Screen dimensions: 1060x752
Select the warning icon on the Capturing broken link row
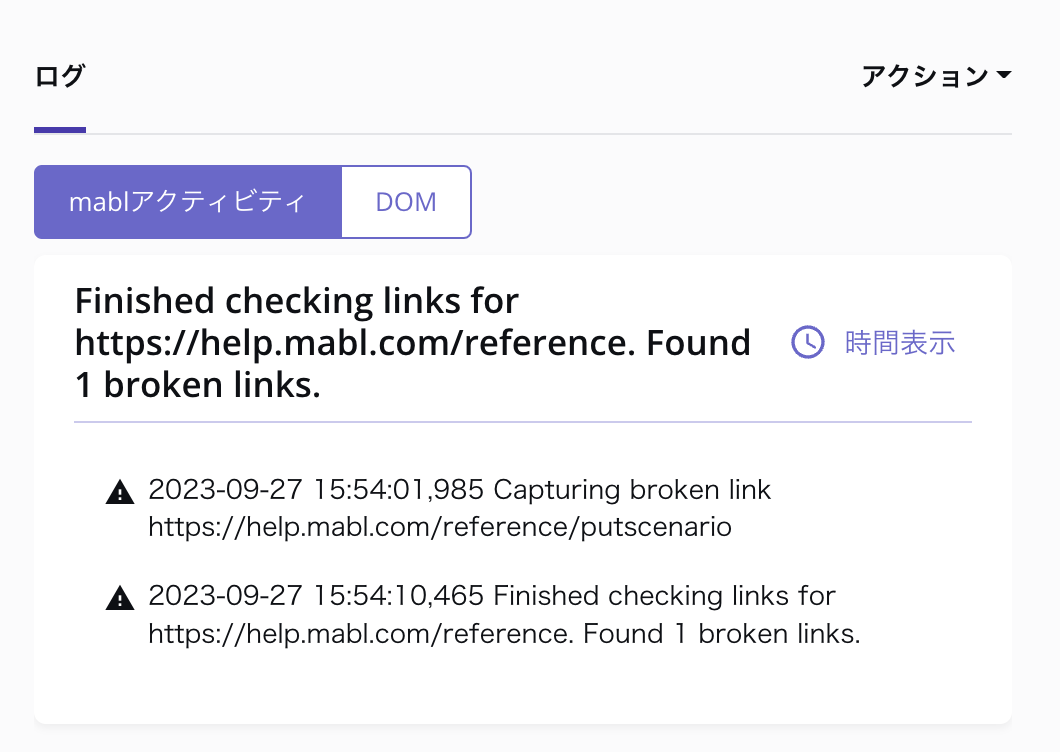[120, 490]
